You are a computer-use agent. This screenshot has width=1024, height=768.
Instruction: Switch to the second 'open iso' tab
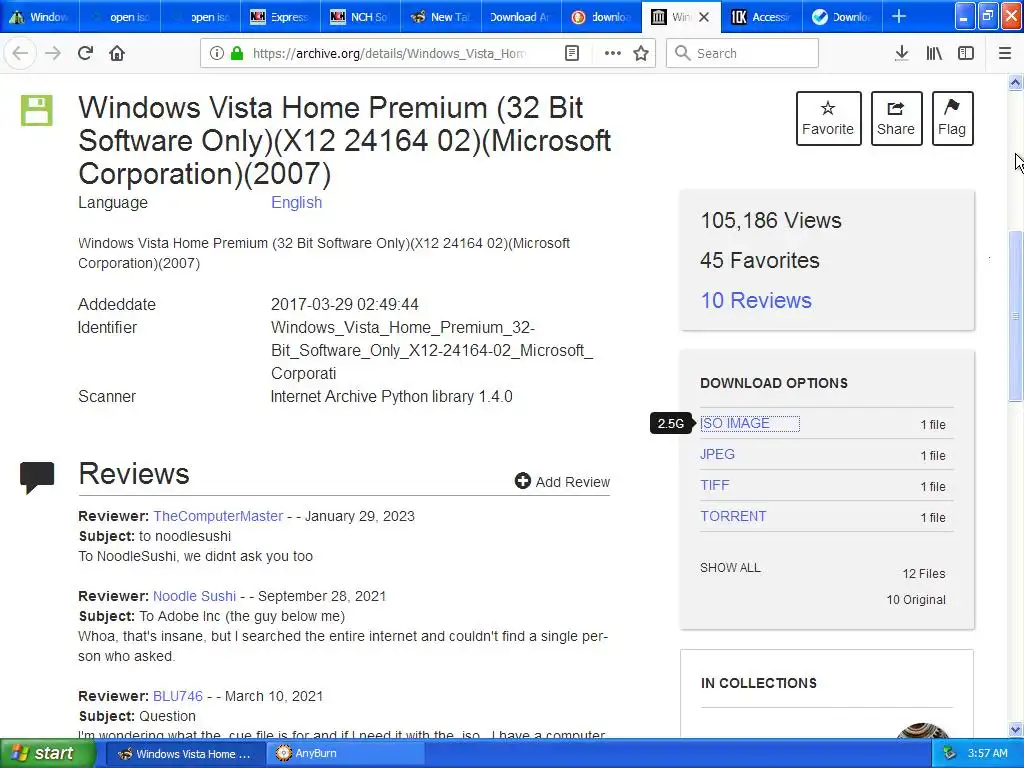coord(200,17)
